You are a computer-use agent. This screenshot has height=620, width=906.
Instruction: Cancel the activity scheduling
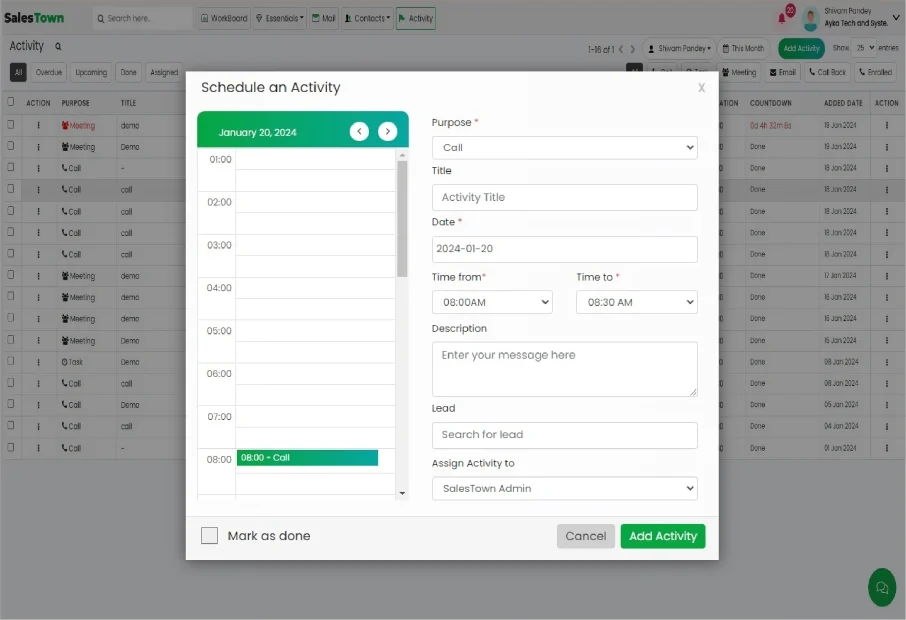[585, 536]
